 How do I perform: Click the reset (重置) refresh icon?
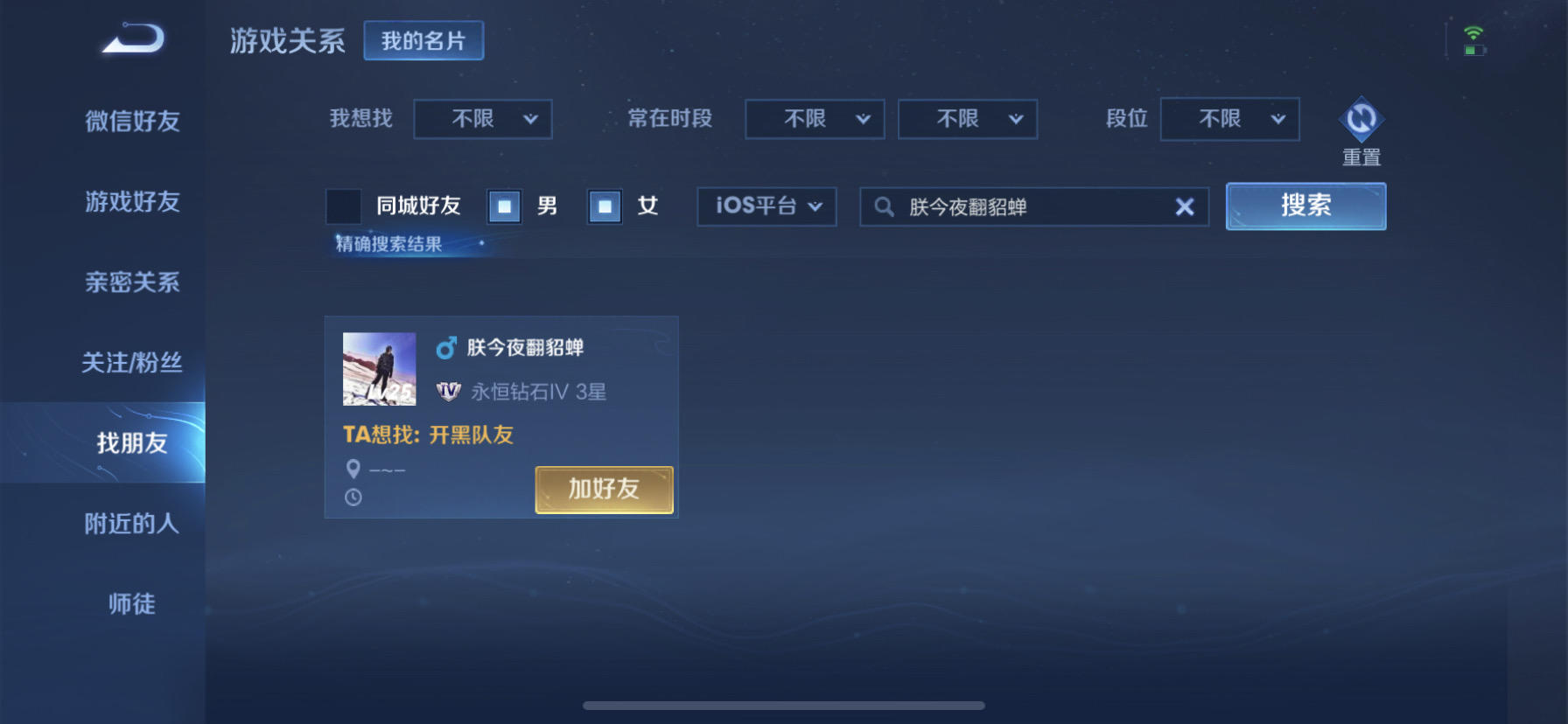tap(1361, 119)
